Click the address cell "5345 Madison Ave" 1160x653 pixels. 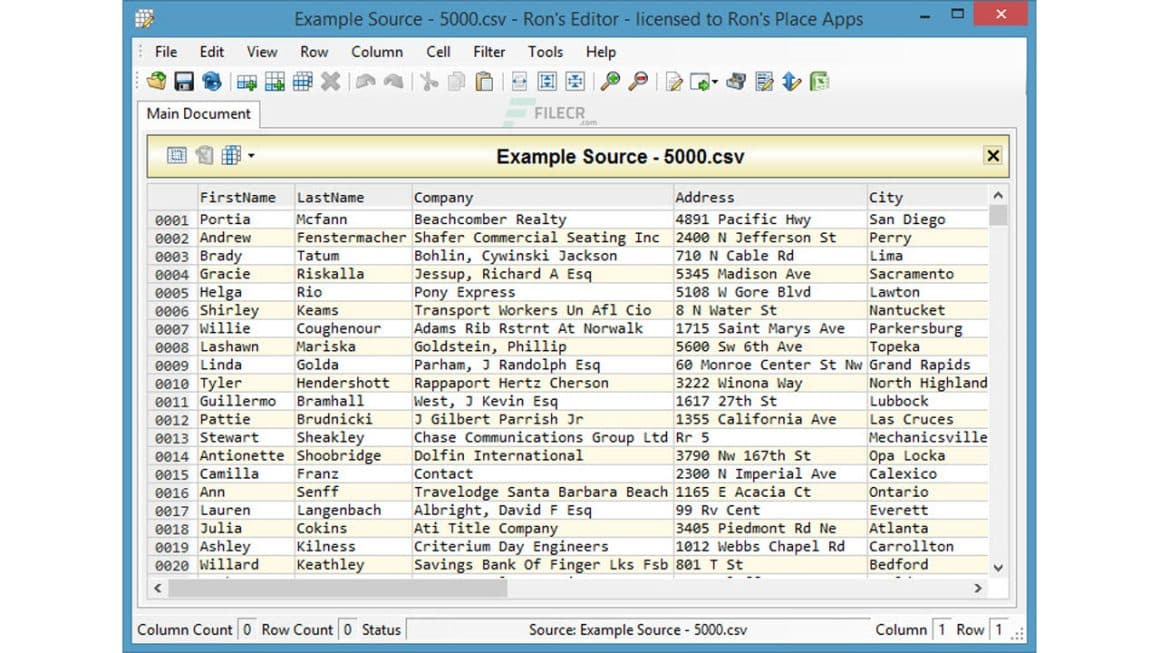coord(769,274)
